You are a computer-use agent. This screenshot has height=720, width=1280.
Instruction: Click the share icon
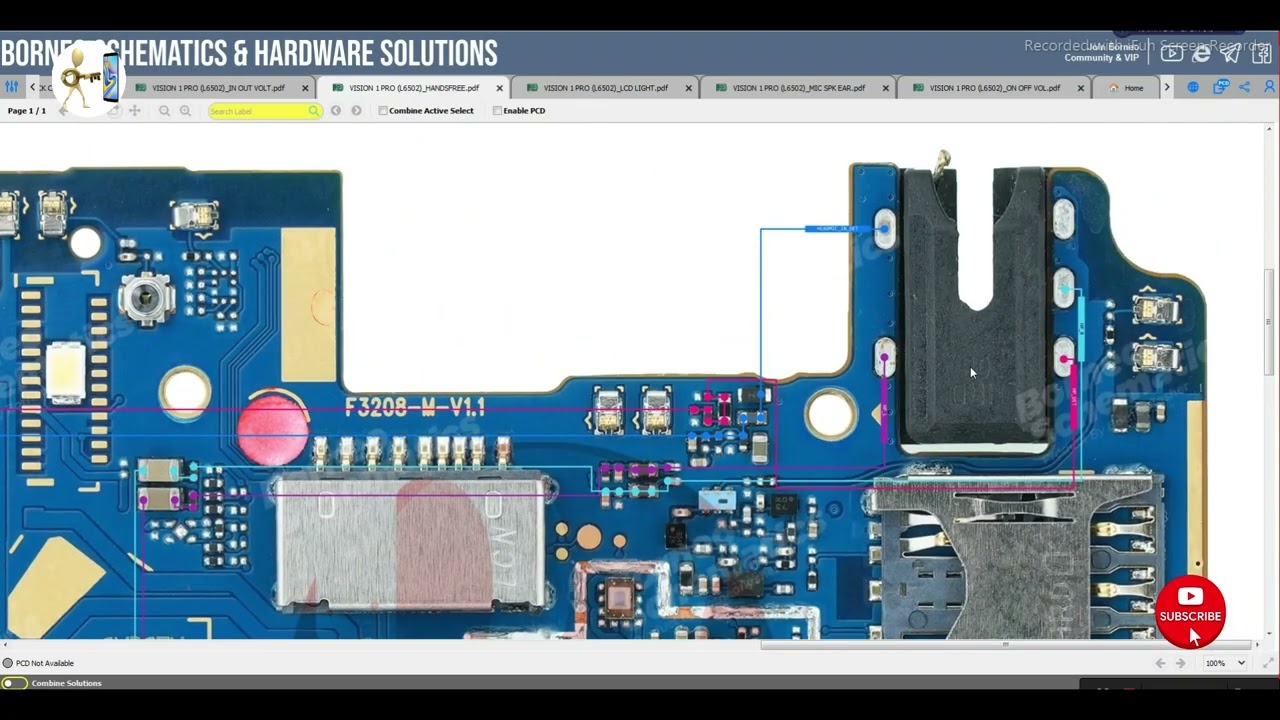pos(1245,88)
